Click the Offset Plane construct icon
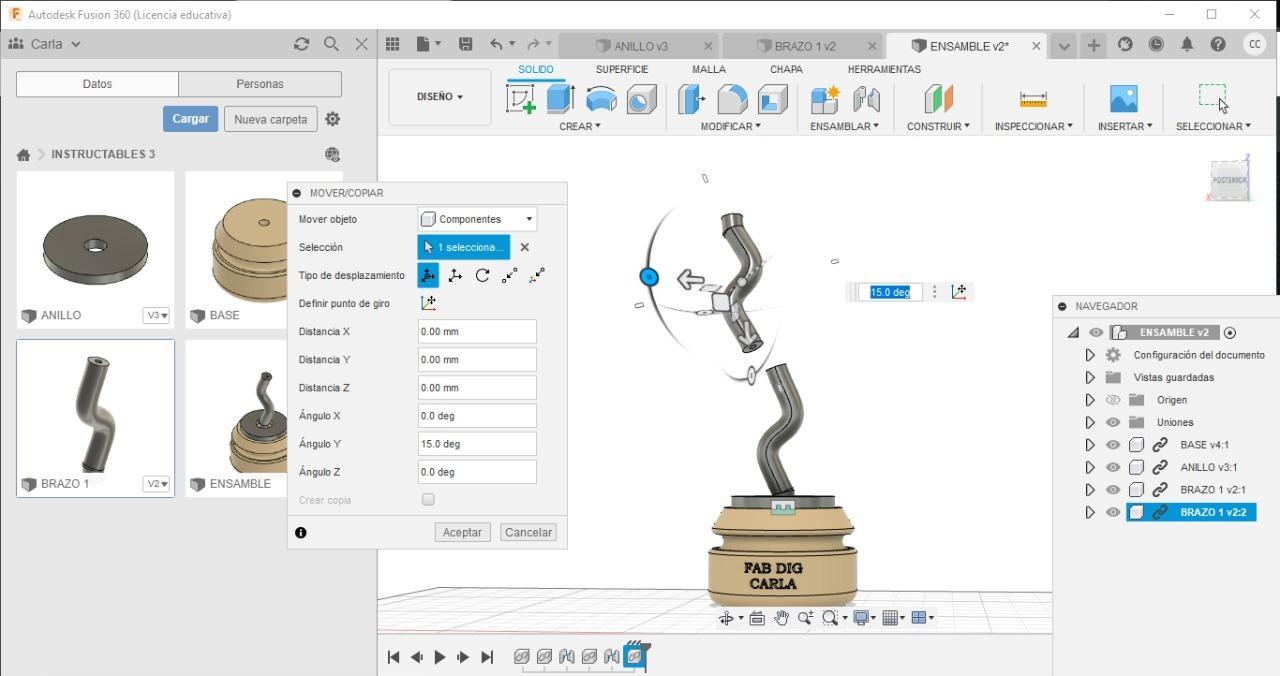Image resolution: width=1280 pixels, height=676 pixels. click(x=938, y=99)
